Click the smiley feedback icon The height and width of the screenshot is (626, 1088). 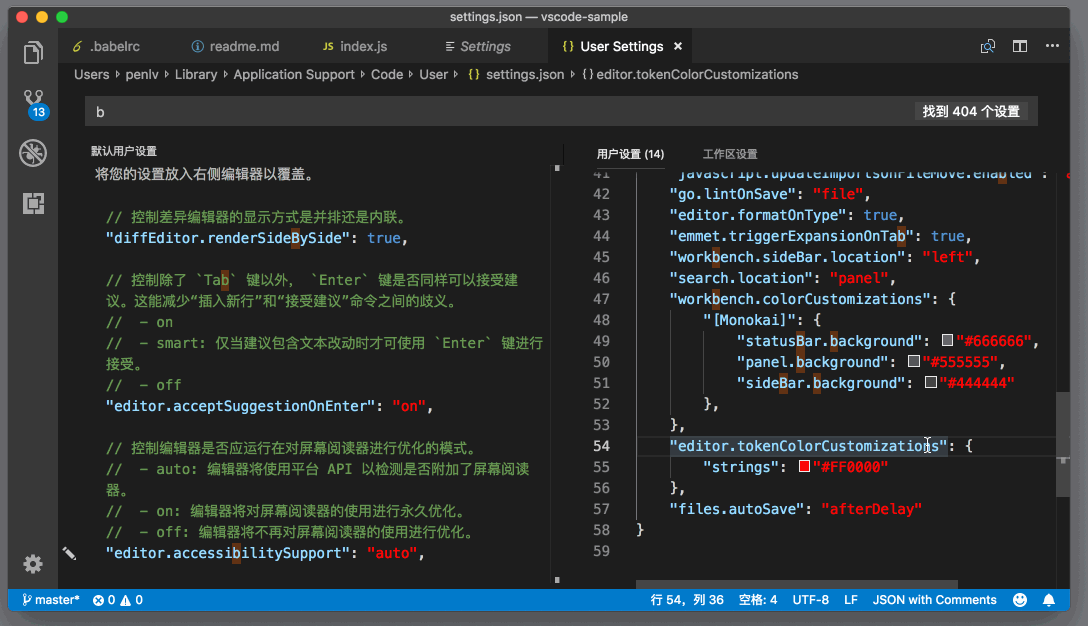pyautogui.click(x=1019, y=600)
